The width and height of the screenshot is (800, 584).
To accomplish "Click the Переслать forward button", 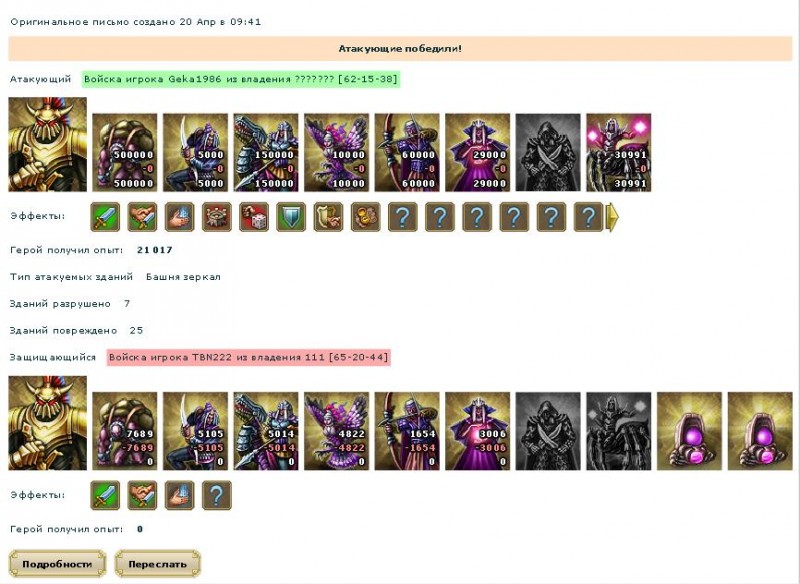I will (158, 564).
